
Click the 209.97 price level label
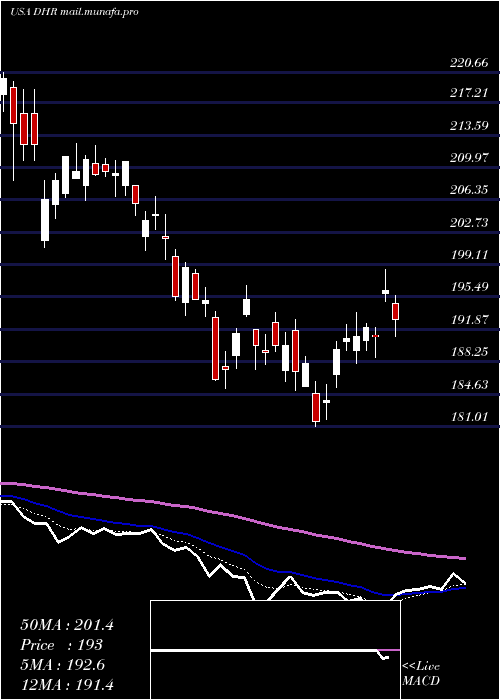[x=469, y=158]
